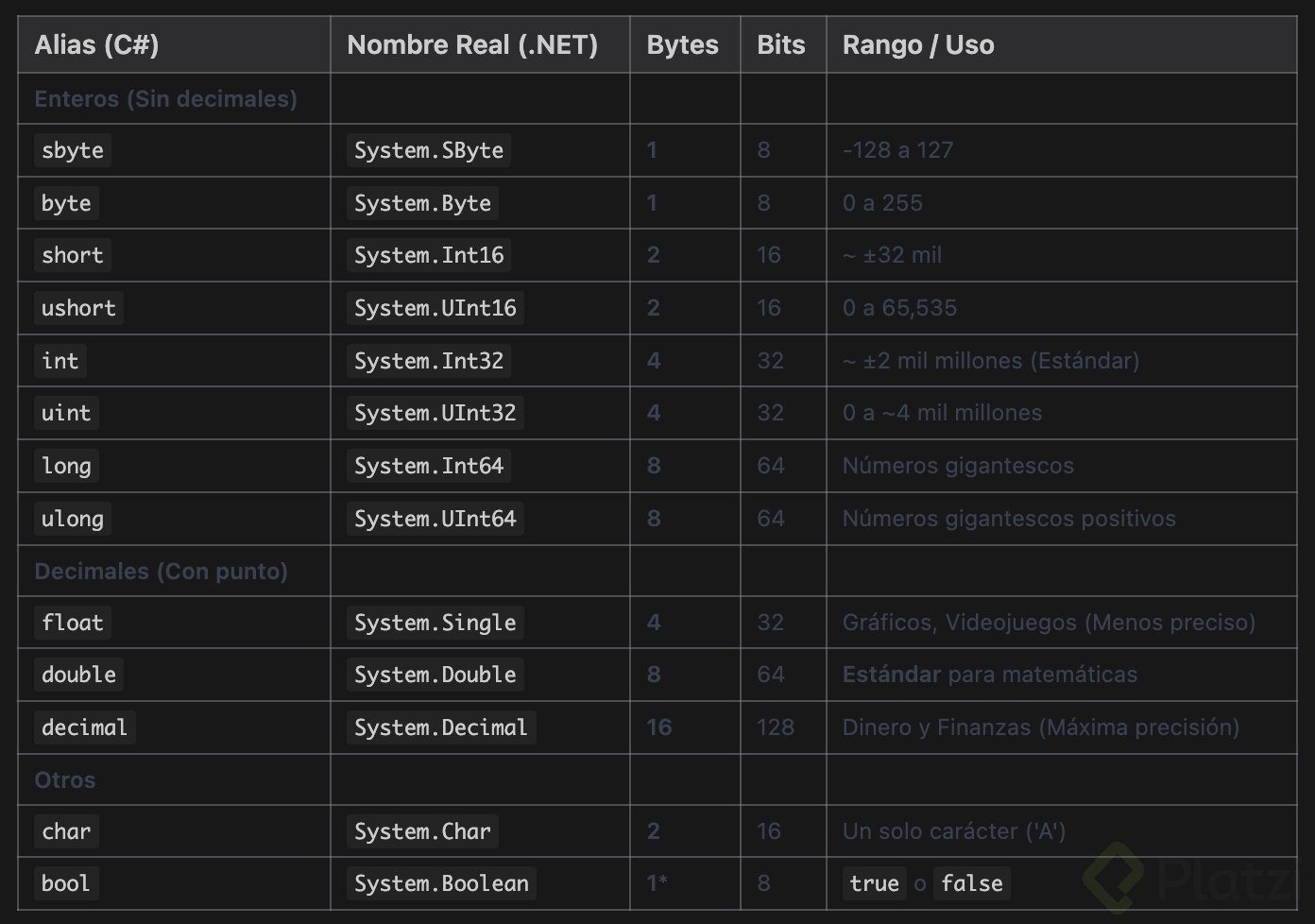Click the "Nombre Real (.NET)" column header
The image size is (1315, 924).
(472, 45)
